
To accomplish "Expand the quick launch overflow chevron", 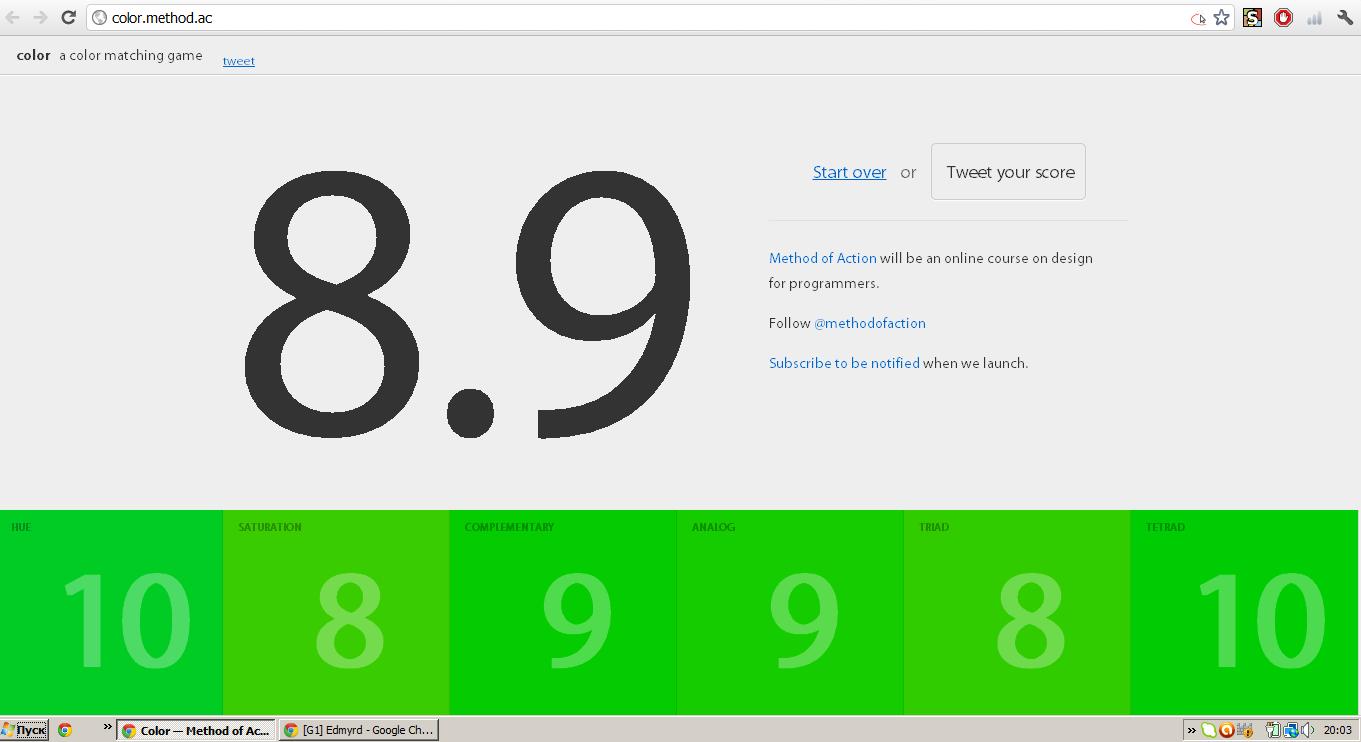I will point(107,727).
